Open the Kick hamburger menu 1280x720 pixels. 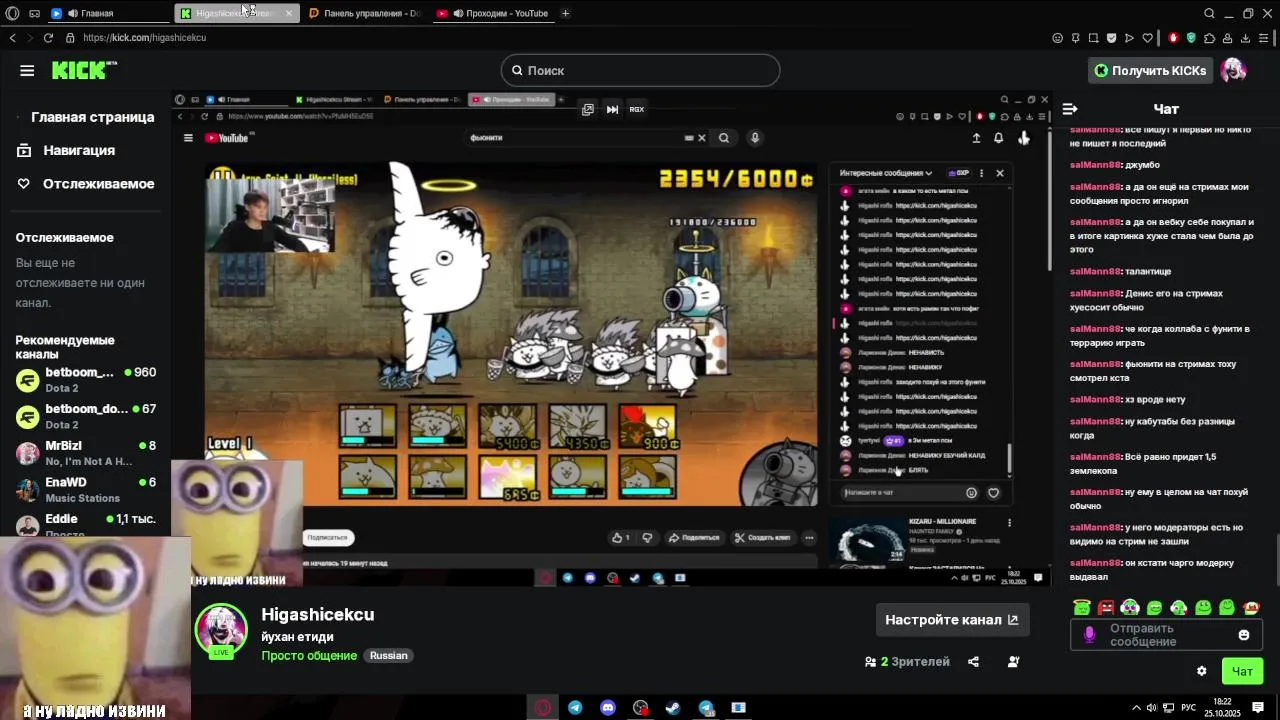click(27, 70)
